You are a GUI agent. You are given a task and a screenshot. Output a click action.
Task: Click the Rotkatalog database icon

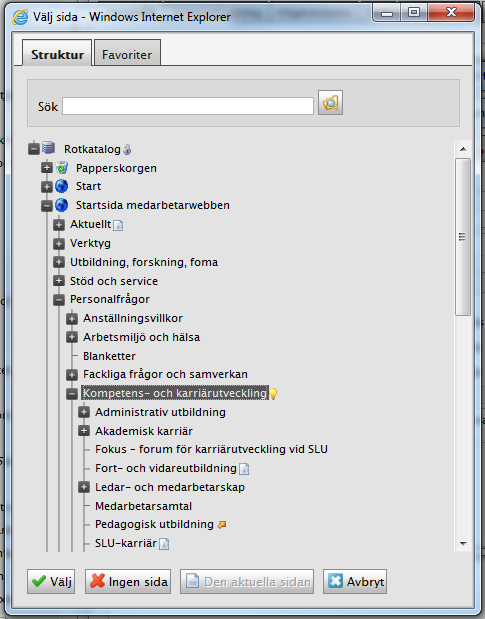point(48,148)
